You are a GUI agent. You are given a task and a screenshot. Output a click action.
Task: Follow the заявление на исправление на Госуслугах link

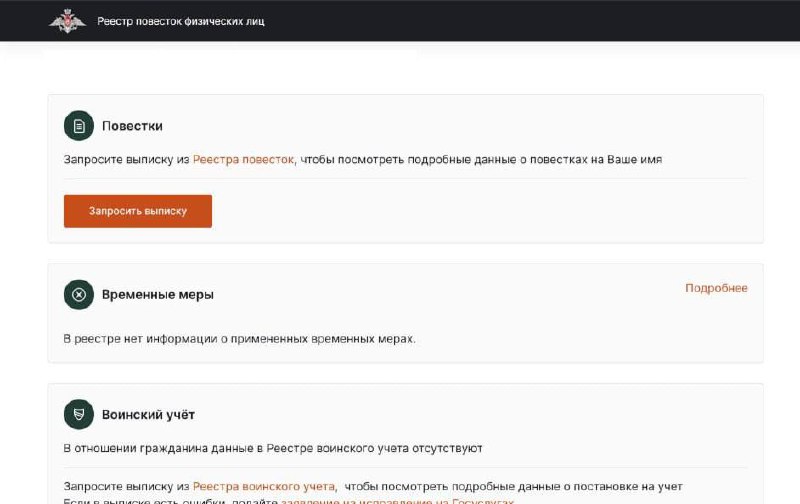(397, 501)
